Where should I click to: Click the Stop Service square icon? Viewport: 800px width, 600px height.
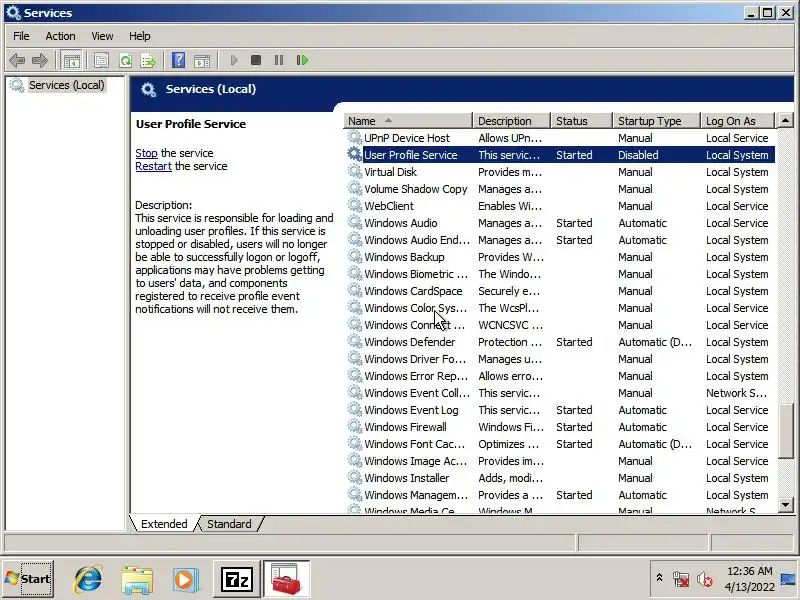[x=256, y=60]
